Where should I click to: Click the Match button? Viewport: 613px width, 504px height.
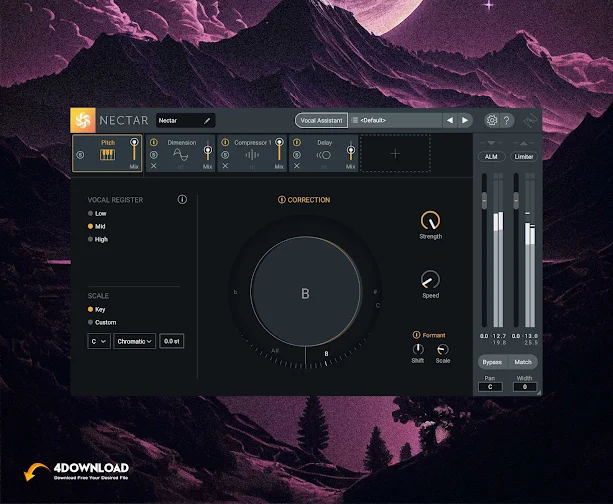point(523,362)
